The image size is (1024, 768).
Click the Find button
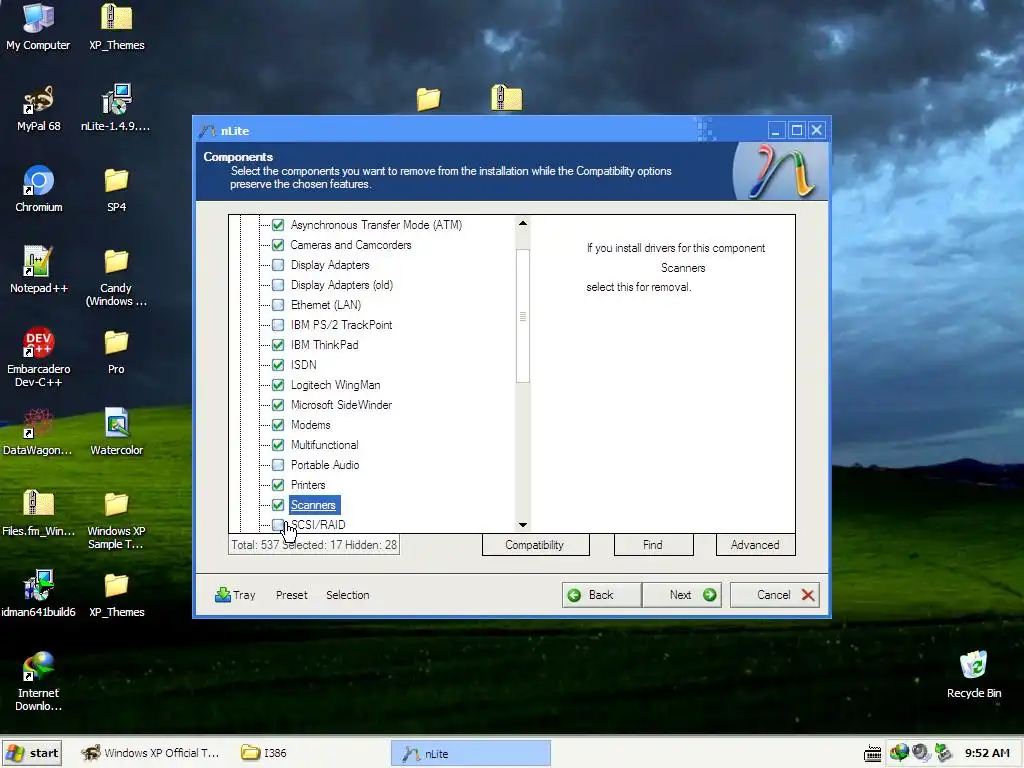tap(654, 545)
